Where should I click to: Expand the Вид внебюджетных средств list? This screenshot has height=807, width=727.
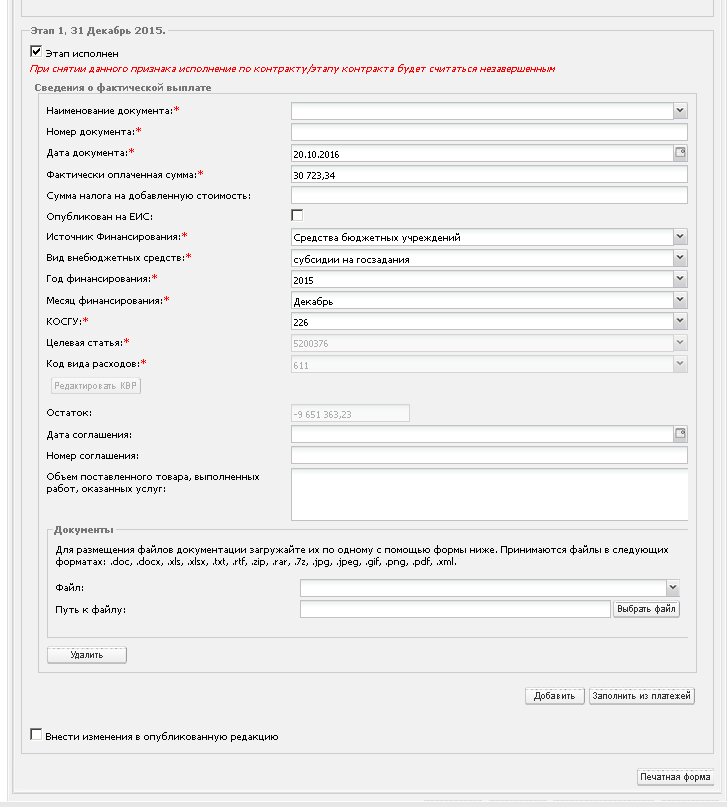pos(680,257)
